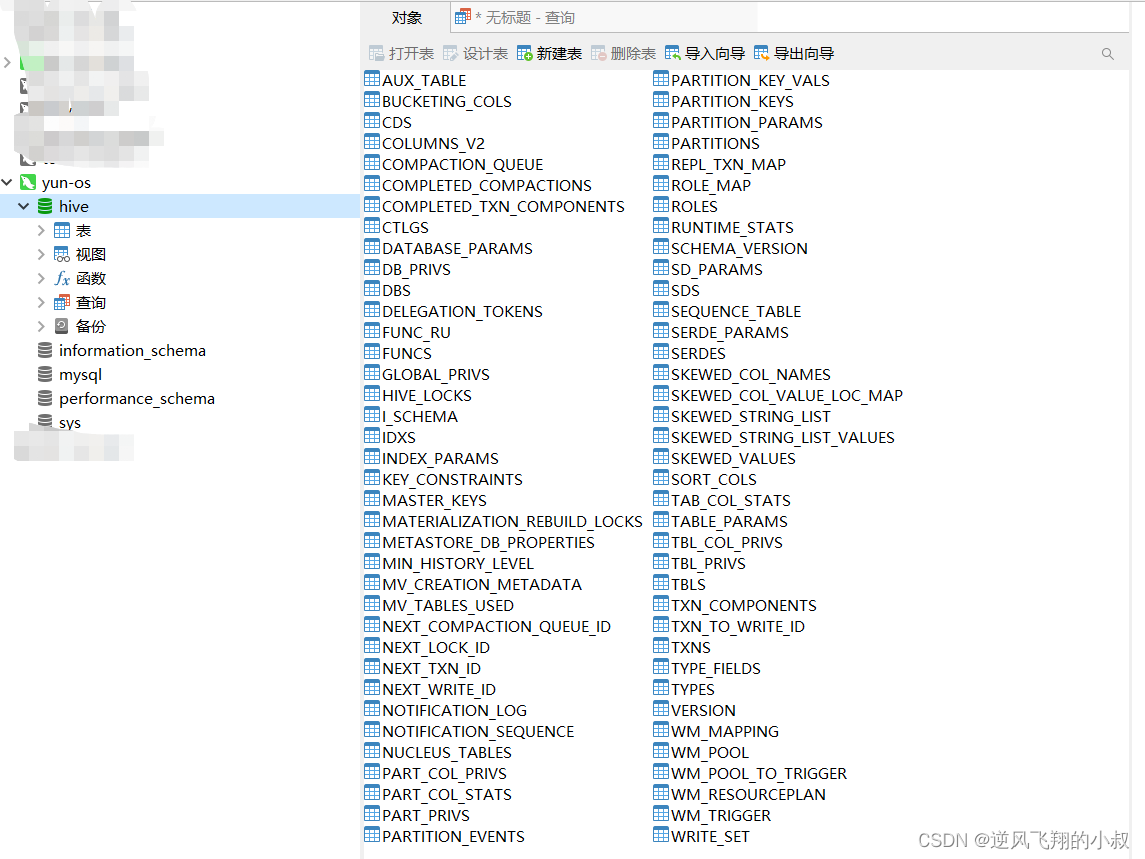Screen dimensions: 1145x859
Task: Collapse the hive database node
Action: point(23,206)
